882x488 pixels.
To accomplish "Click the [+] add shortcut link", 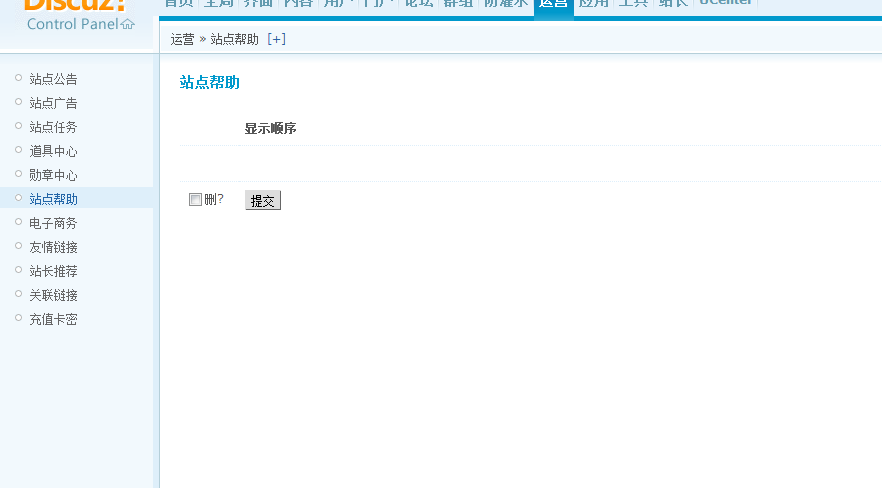I will [276, 39].
